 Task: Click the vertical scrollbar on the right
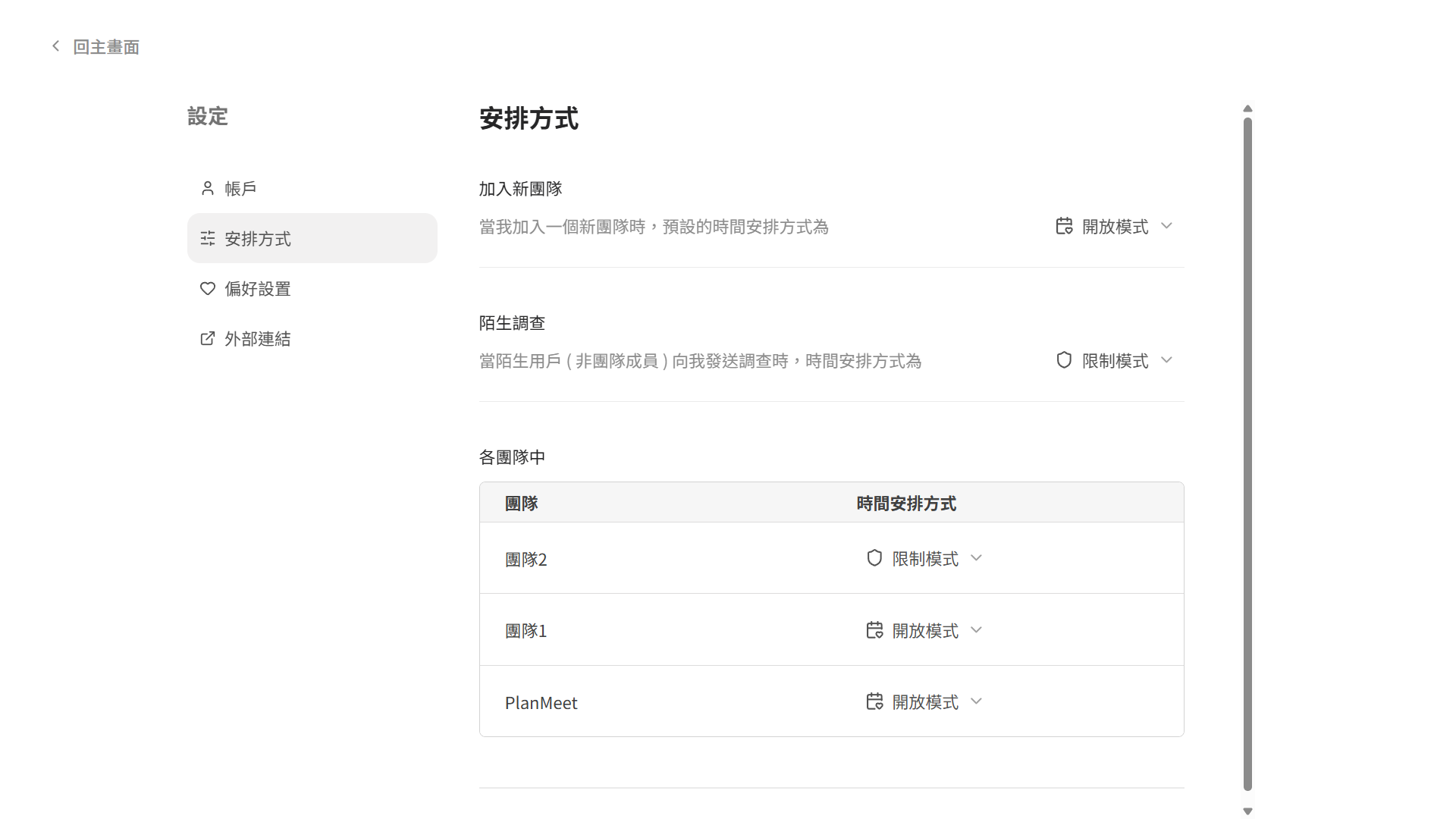click(x=1247, y=455)
